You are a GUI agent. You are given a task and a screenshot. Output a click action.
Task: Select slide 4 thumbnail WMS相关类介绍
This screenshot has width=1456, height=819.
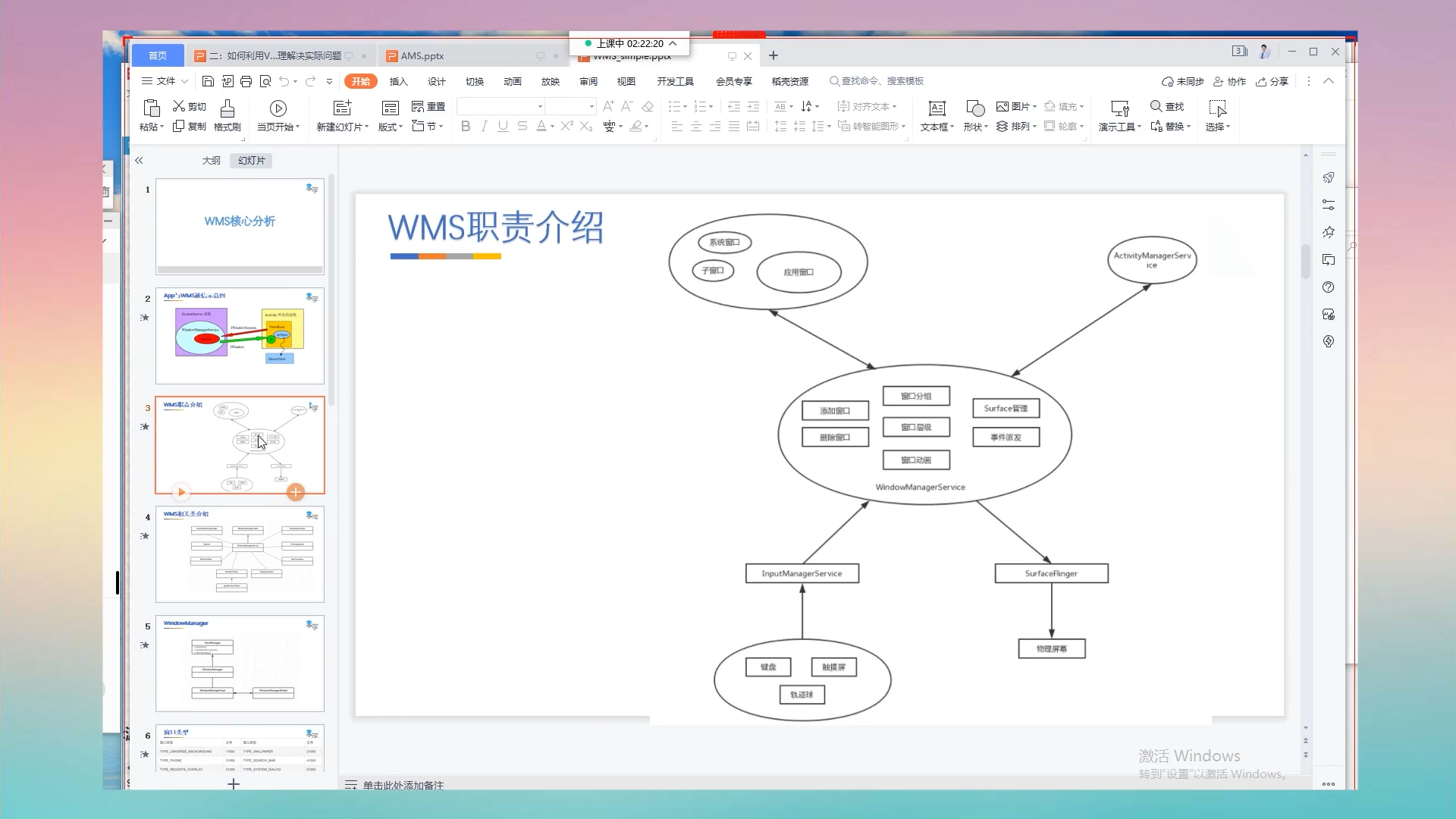click(240, 554)
